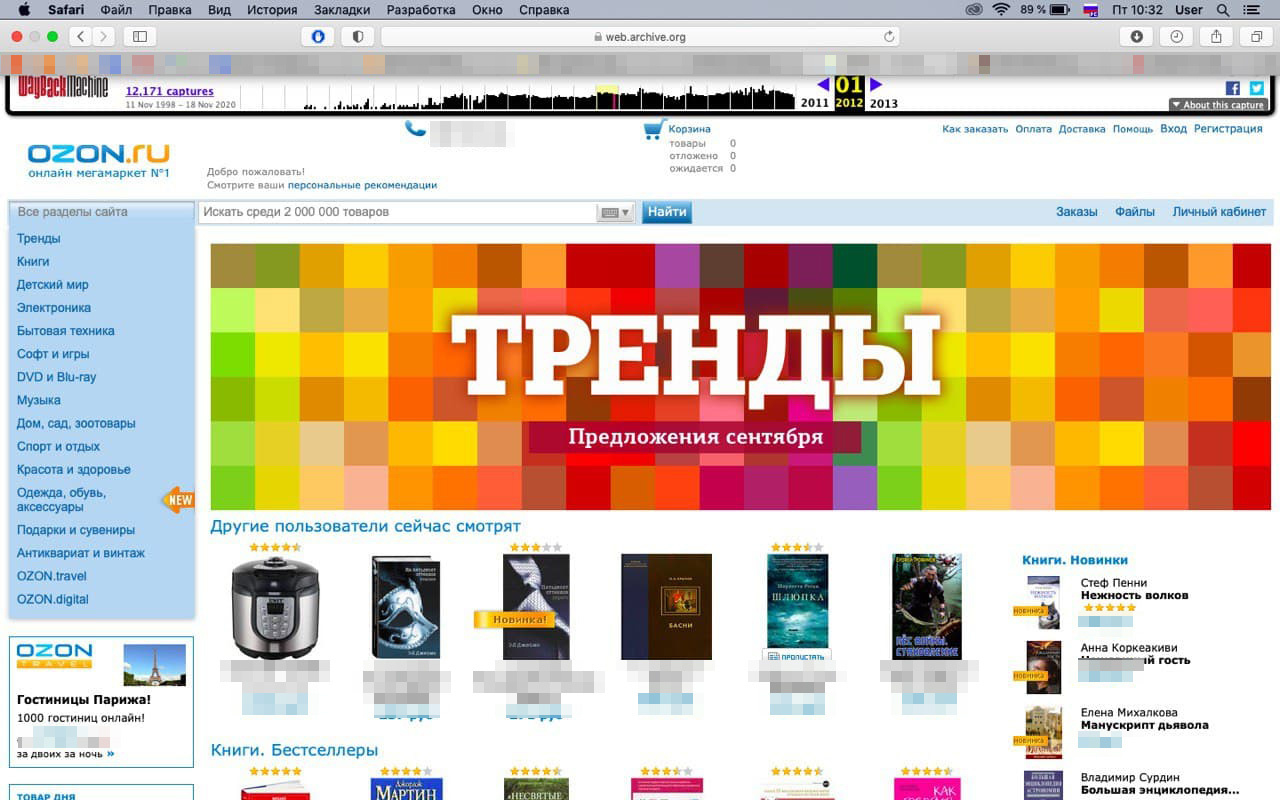Open the Оплата link
The height and width of the screenshot is (800, 1280).
[x=1033, y=129]
